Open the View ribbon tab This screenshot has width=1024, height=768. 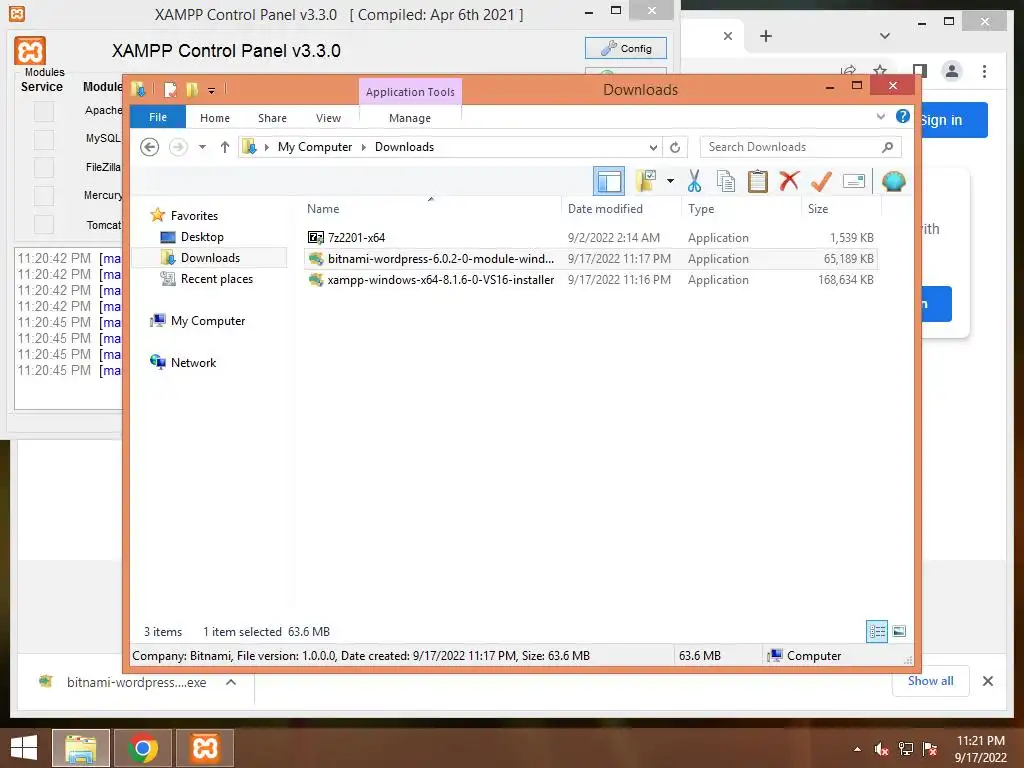click(328, 118)
